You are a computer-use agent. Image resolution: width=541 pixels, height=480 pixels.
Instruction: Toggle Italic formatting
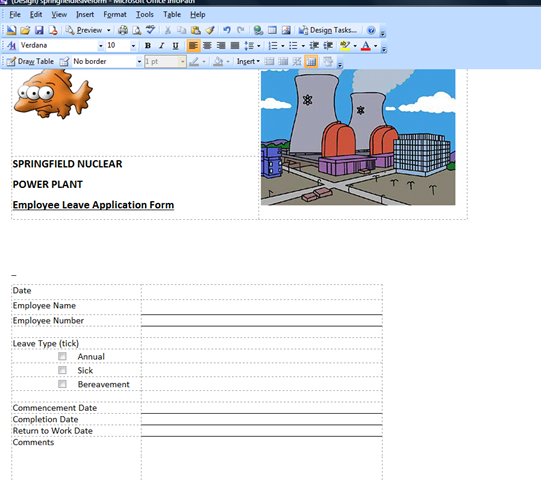click(x=161, y=46)
